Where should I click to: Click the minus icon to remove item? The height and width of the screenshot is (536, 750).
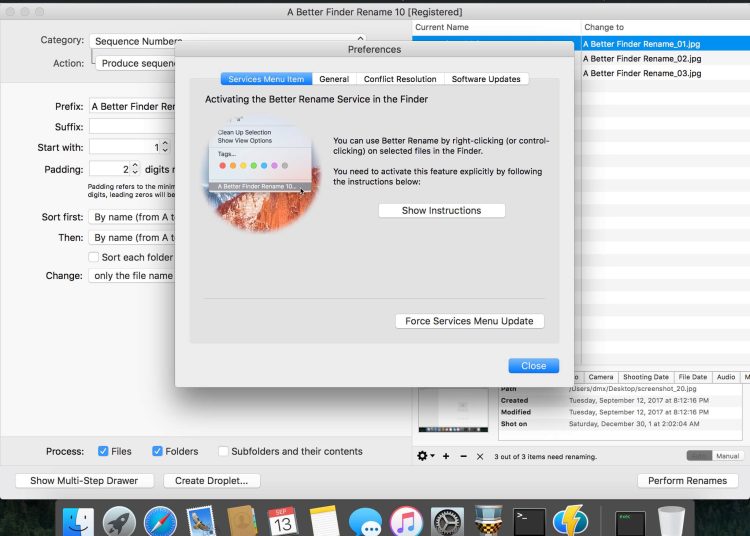pos(463,456)
